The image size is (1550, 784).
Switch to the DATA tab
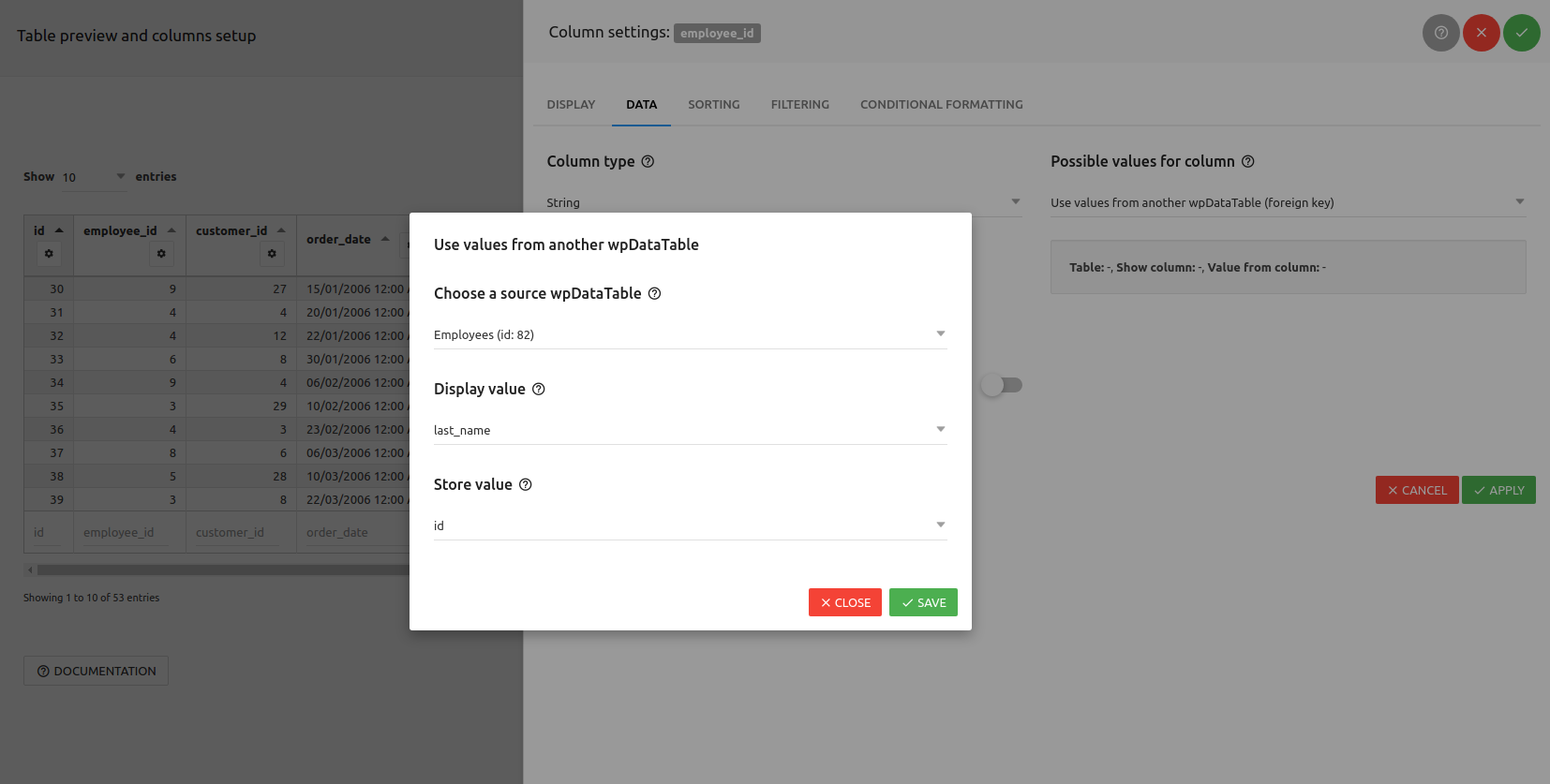[642, 105]
